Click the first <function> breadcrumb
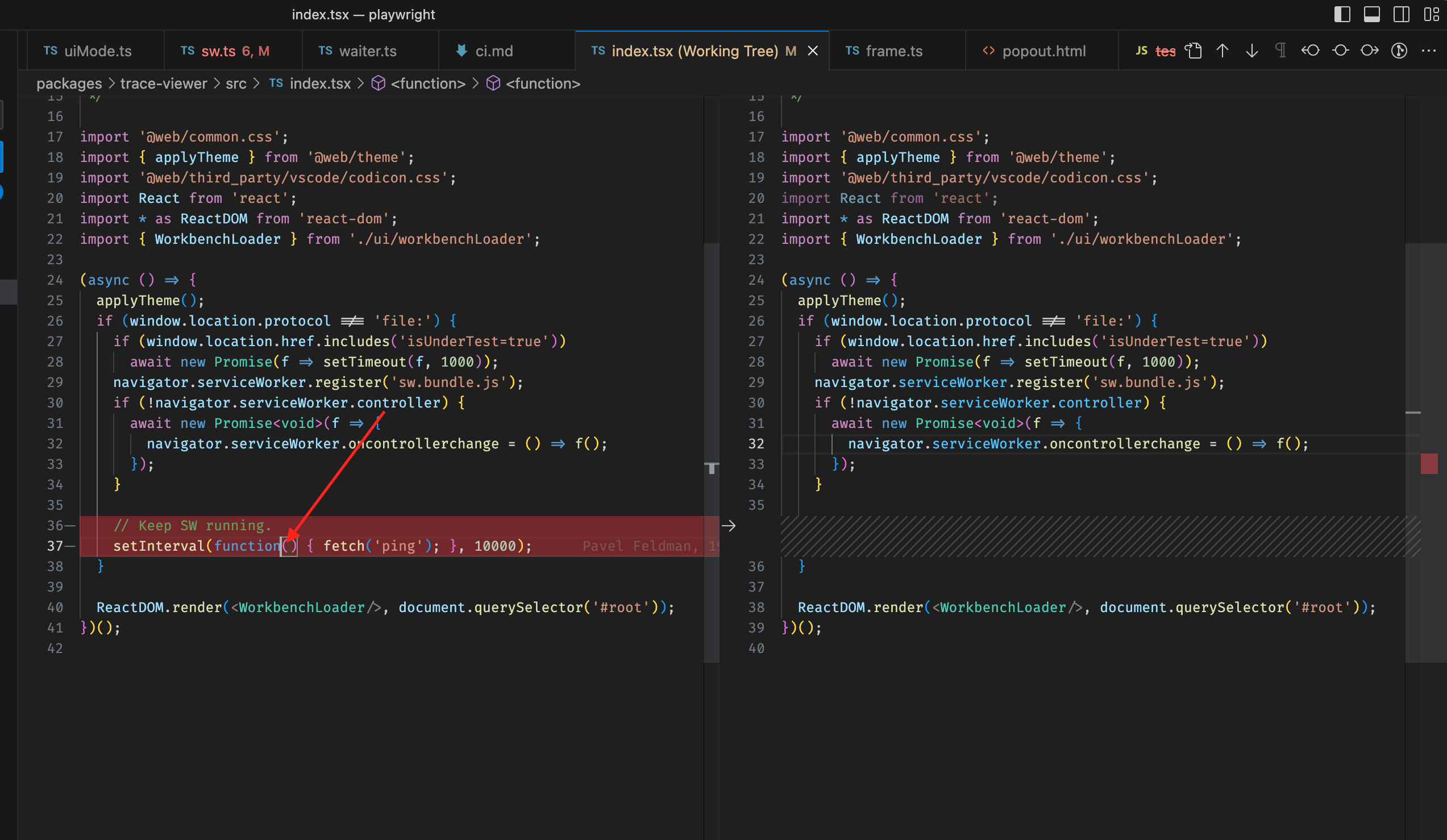 [429, 84]
